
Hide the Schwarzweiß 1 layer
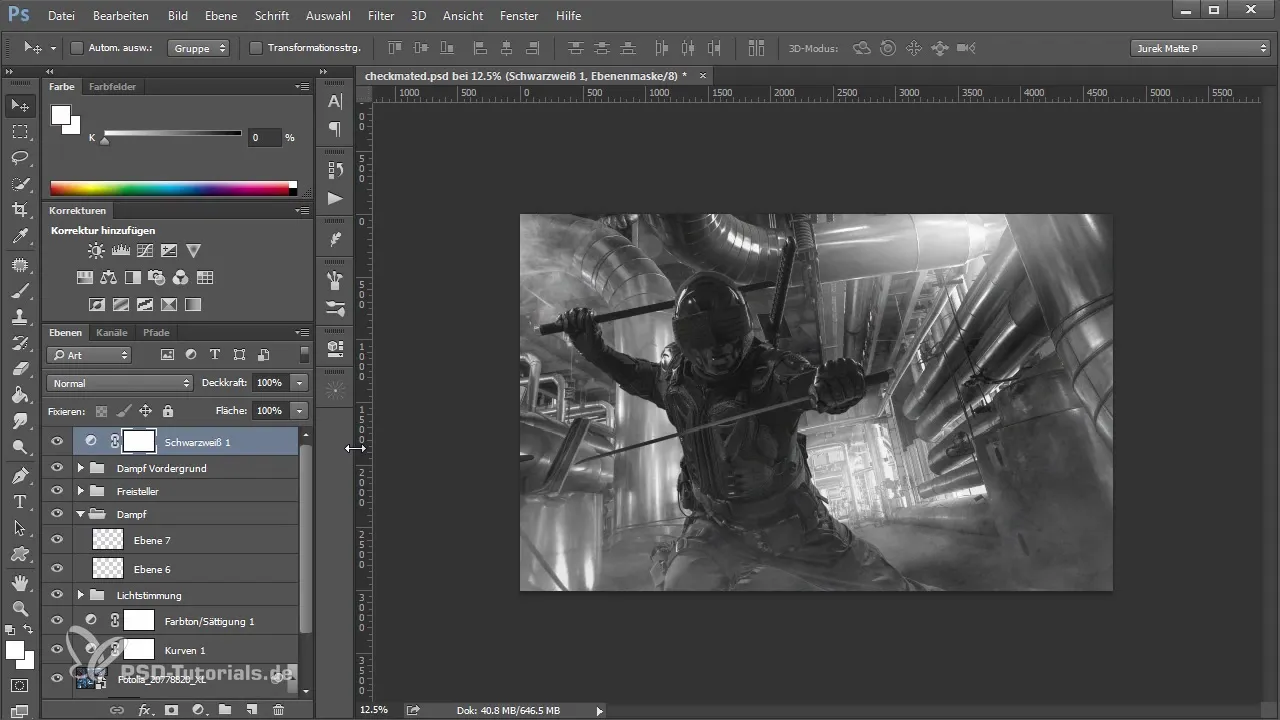coord(57,441)
